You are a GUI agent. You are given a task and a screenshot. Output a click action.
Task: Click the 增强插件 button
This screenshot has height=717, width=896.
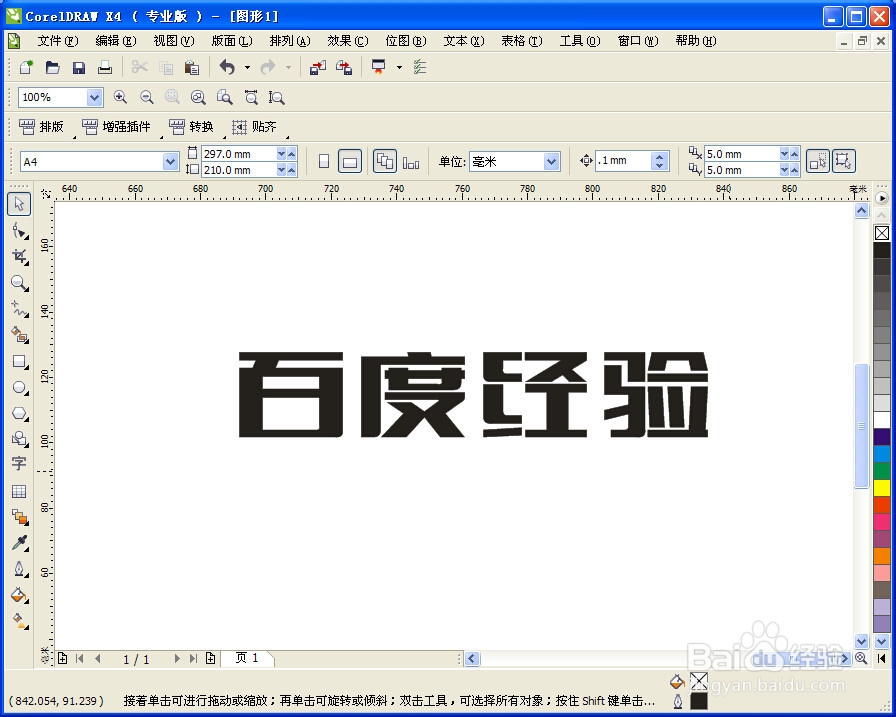point(117,127)
